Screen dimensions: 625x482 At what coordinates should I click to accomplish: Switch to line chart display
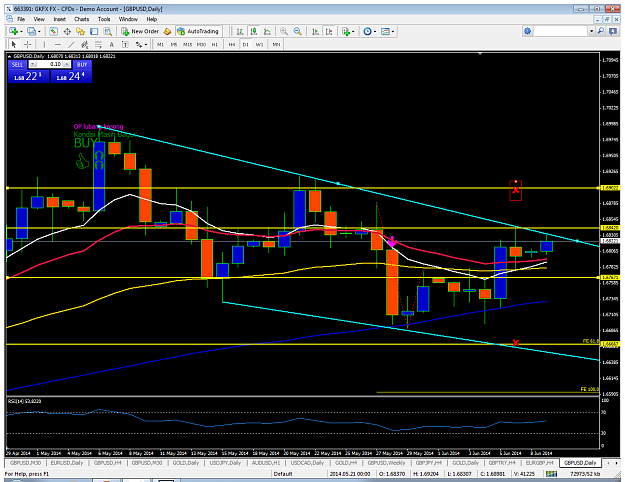point(267,31)
